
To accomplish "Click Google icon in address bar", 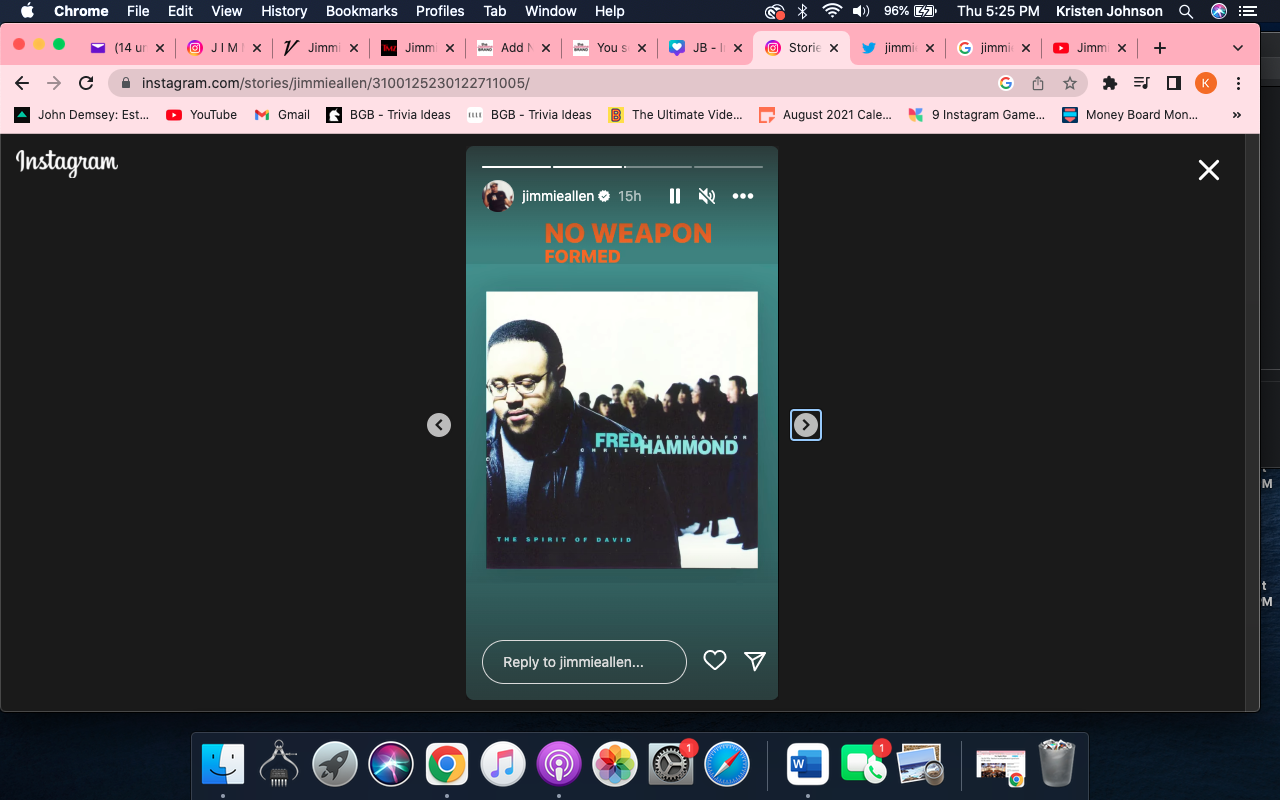I will [x=1006, y=83].
